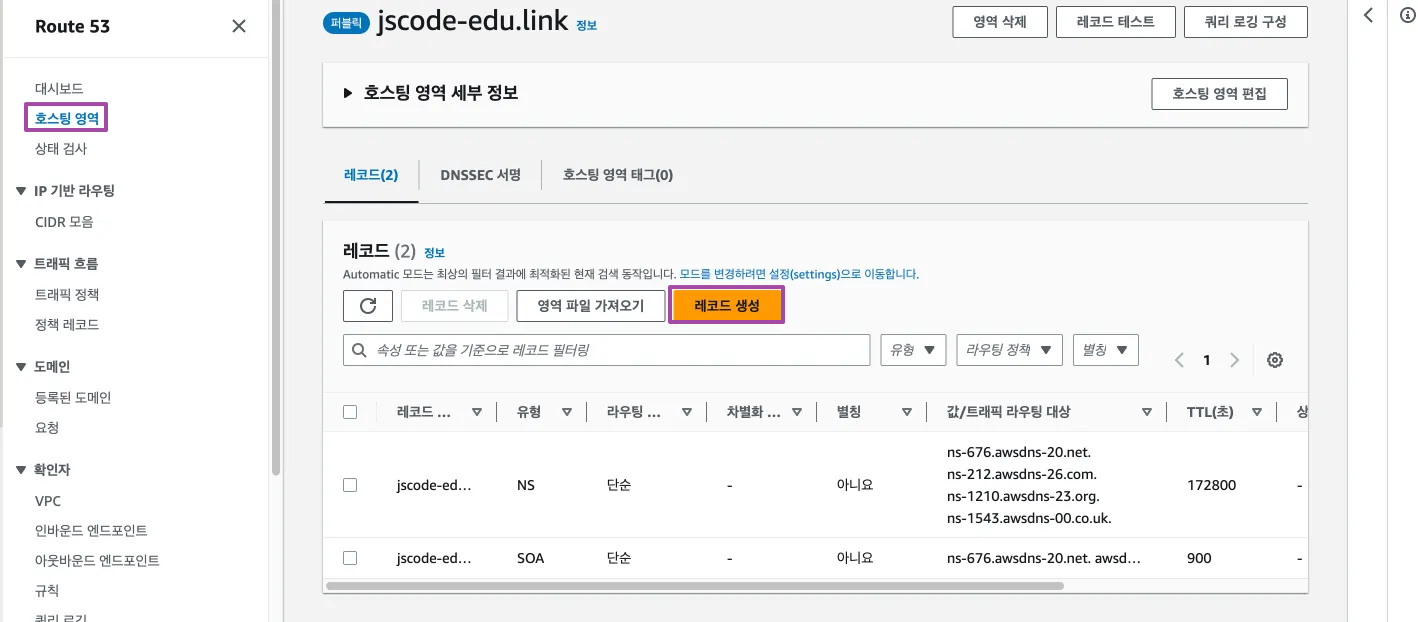Open 요청 in the sidebar
Image resolution: width=1418 pixels, height=622 pixels.
click(47, 427)
